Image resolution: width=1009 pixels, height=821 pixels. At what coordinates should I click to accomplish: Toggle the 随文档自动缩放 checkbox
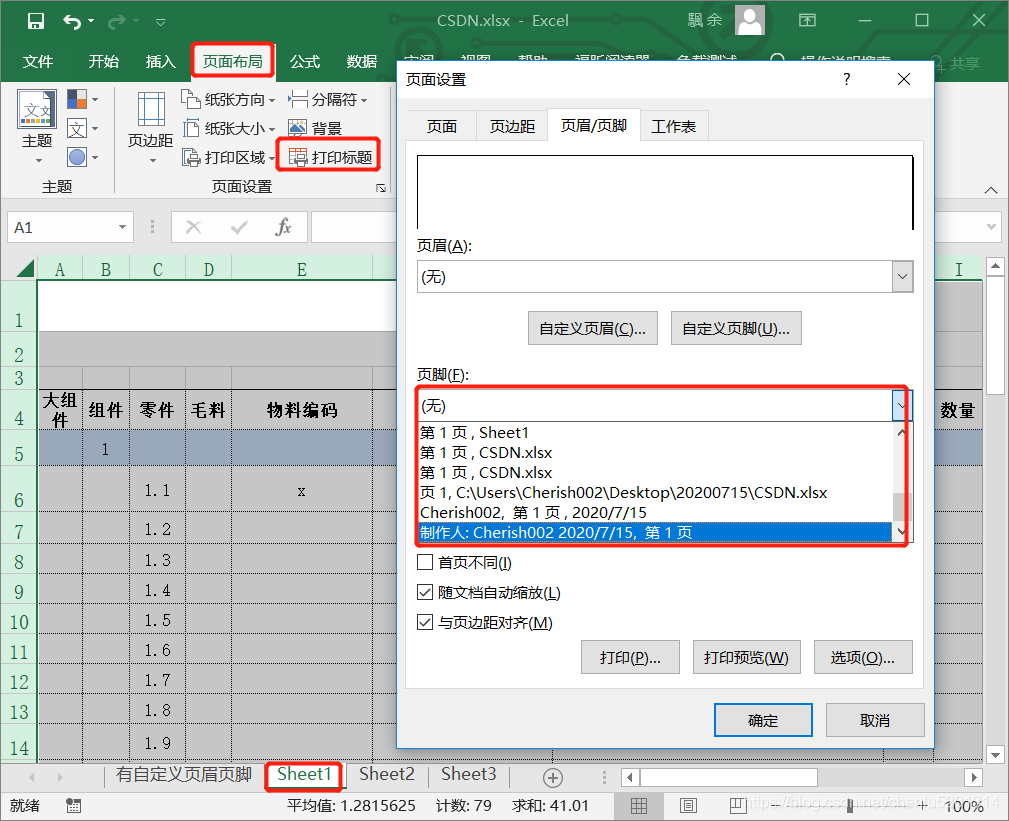pos(425,593)
